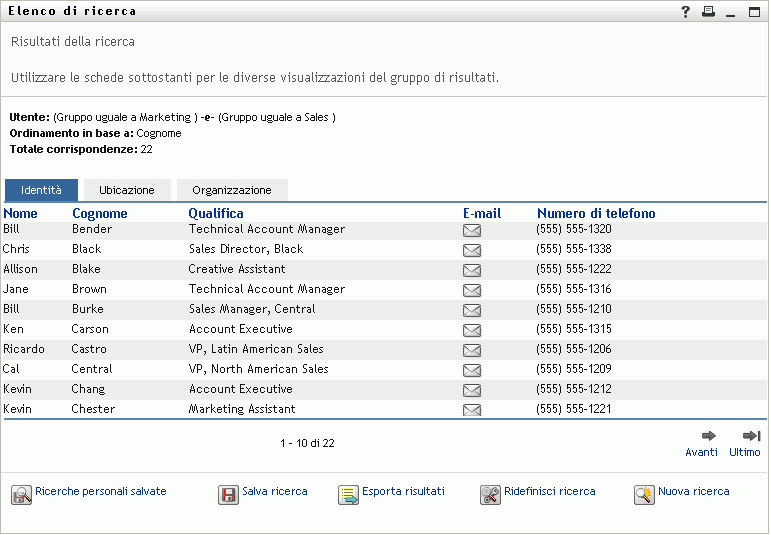
Task: Click the print icon in title bar
Action: pyautogui.click(x=708, y=12)
